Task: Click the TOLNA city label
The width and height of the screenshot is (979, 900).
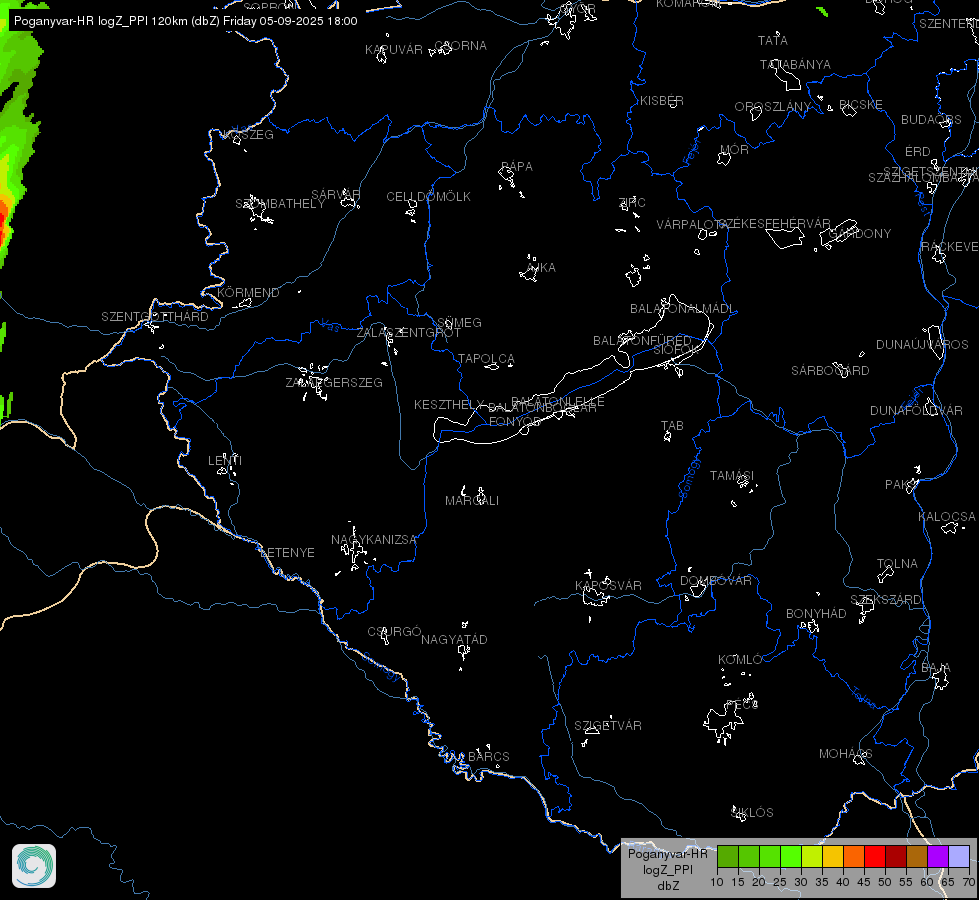Action: tap(897, 564)
